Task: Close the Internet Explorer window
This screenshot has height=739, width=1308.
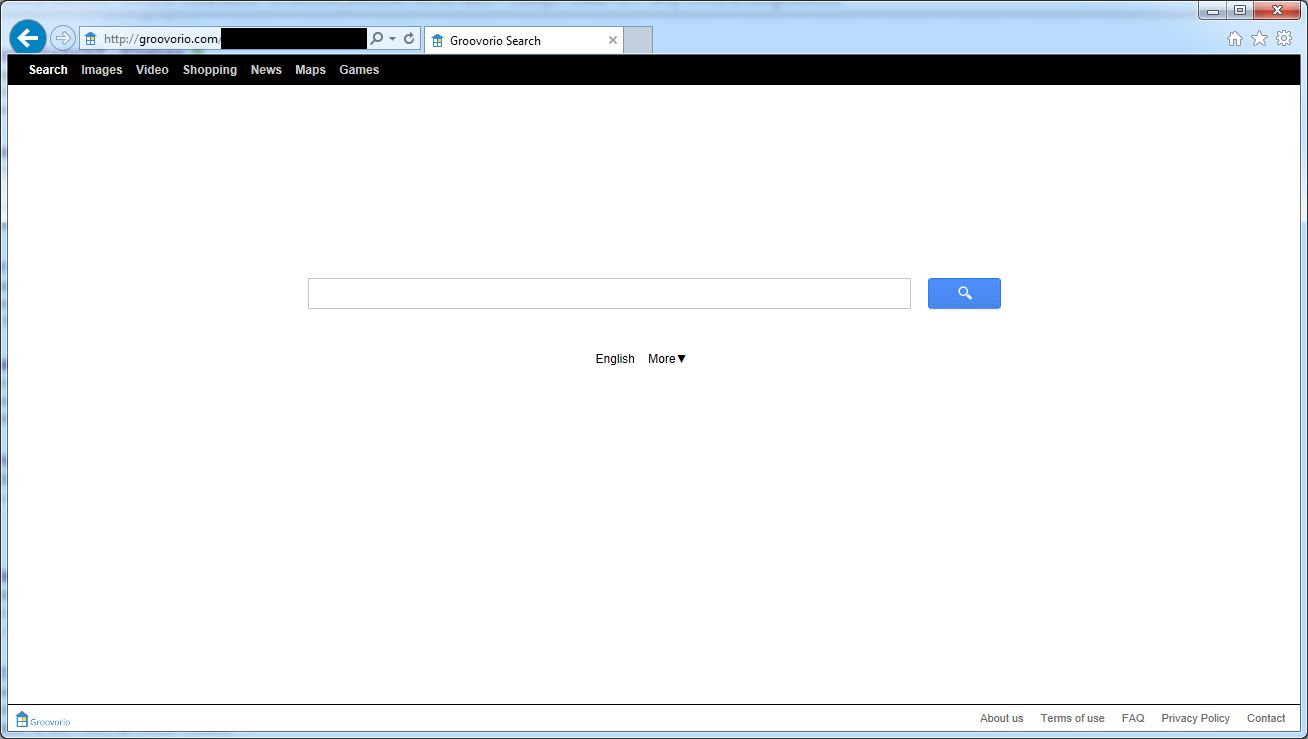Action: pos(1277,11)
